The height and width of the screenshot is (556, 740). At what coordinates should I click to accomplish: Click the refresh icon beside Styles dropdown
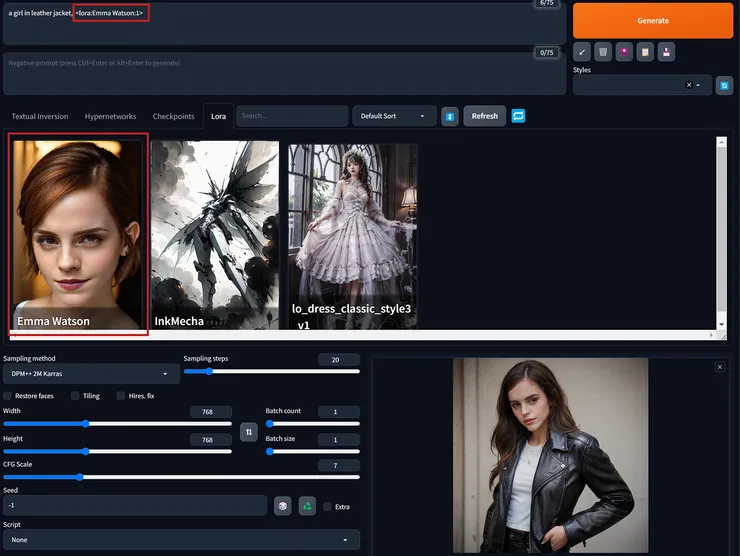(x=724, y=86)
